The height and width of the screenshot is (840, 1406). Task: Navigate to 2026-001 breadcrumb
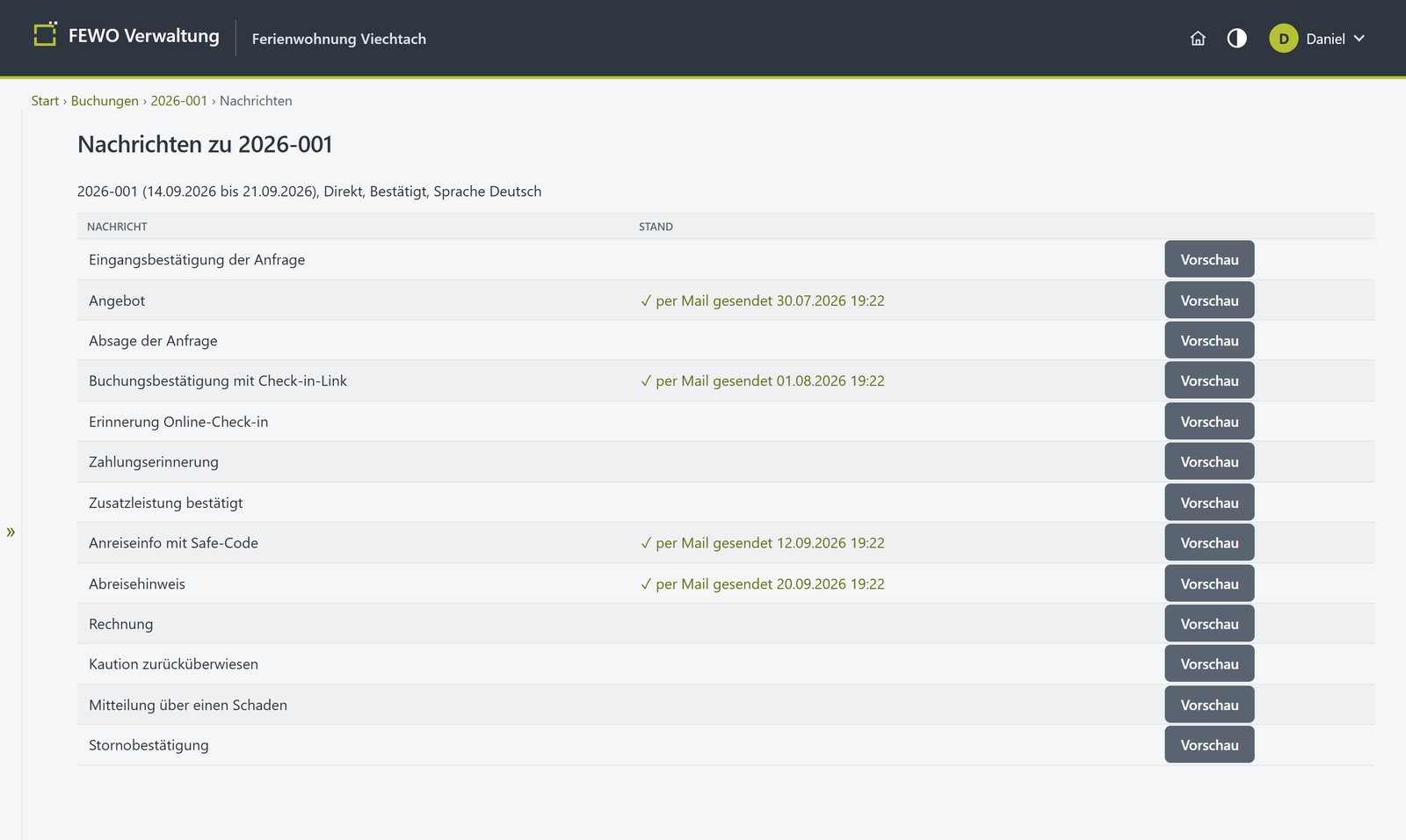(x=178, y=101)
